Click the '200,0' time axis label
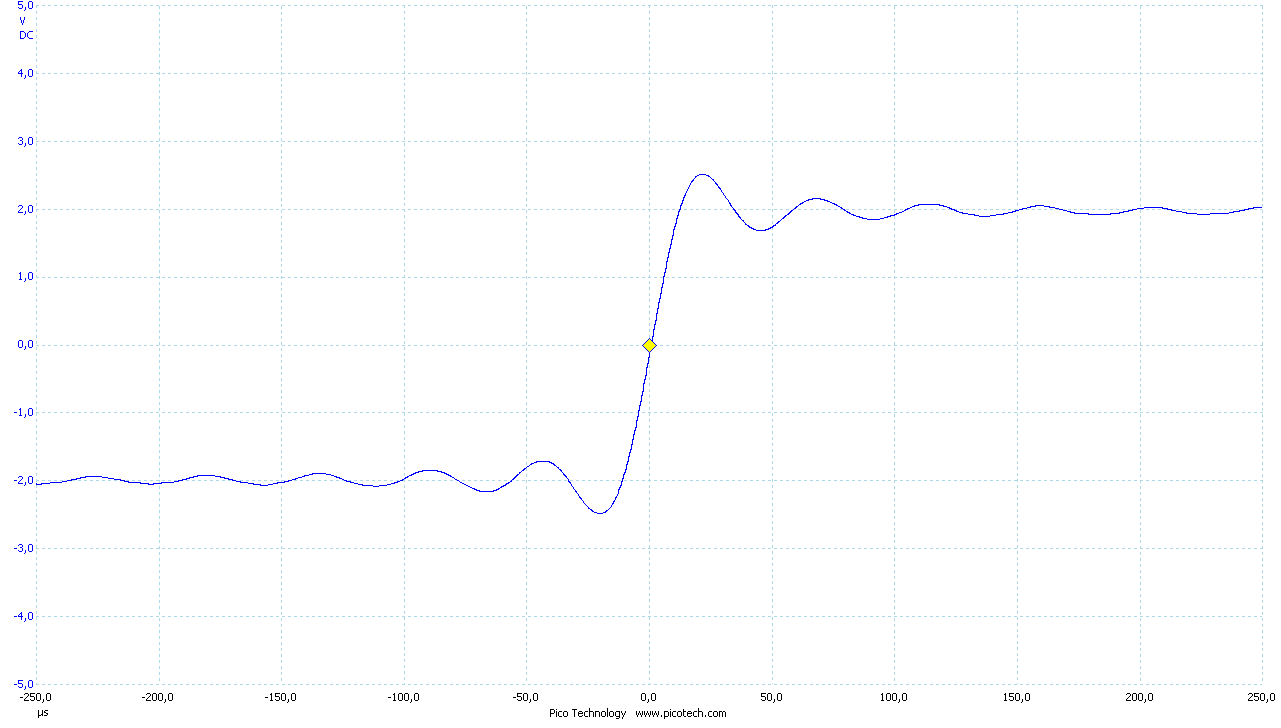 (1140, 697)
